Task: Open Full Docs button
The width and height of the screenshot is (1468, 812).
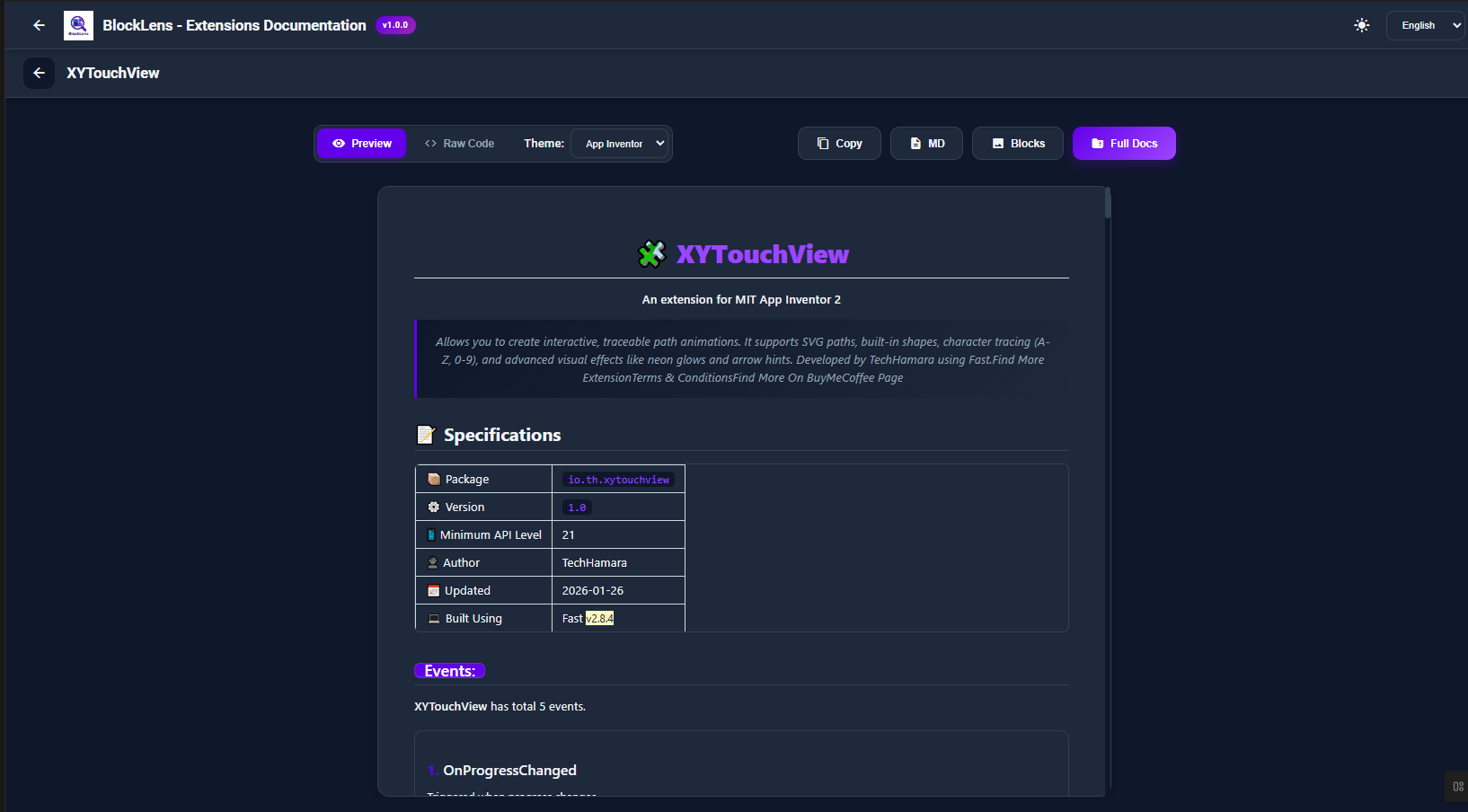Action: click(1124, 144)
